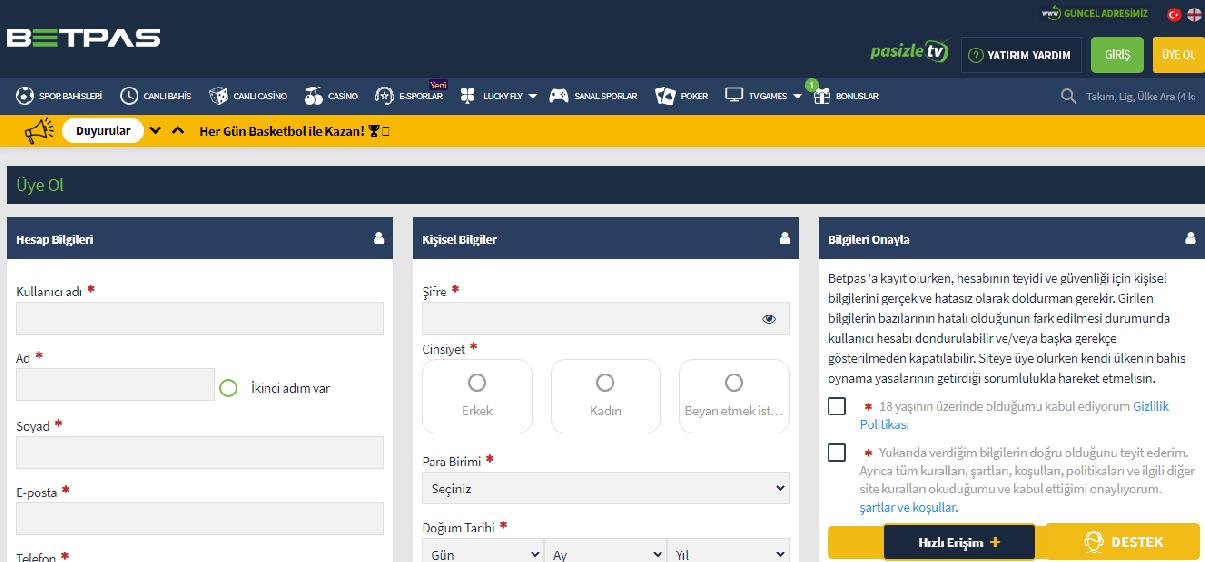The image size is (1205, 562).
Task: Click the soccer ball Spor Bahisleri icon
Action: tap(24, 96)
